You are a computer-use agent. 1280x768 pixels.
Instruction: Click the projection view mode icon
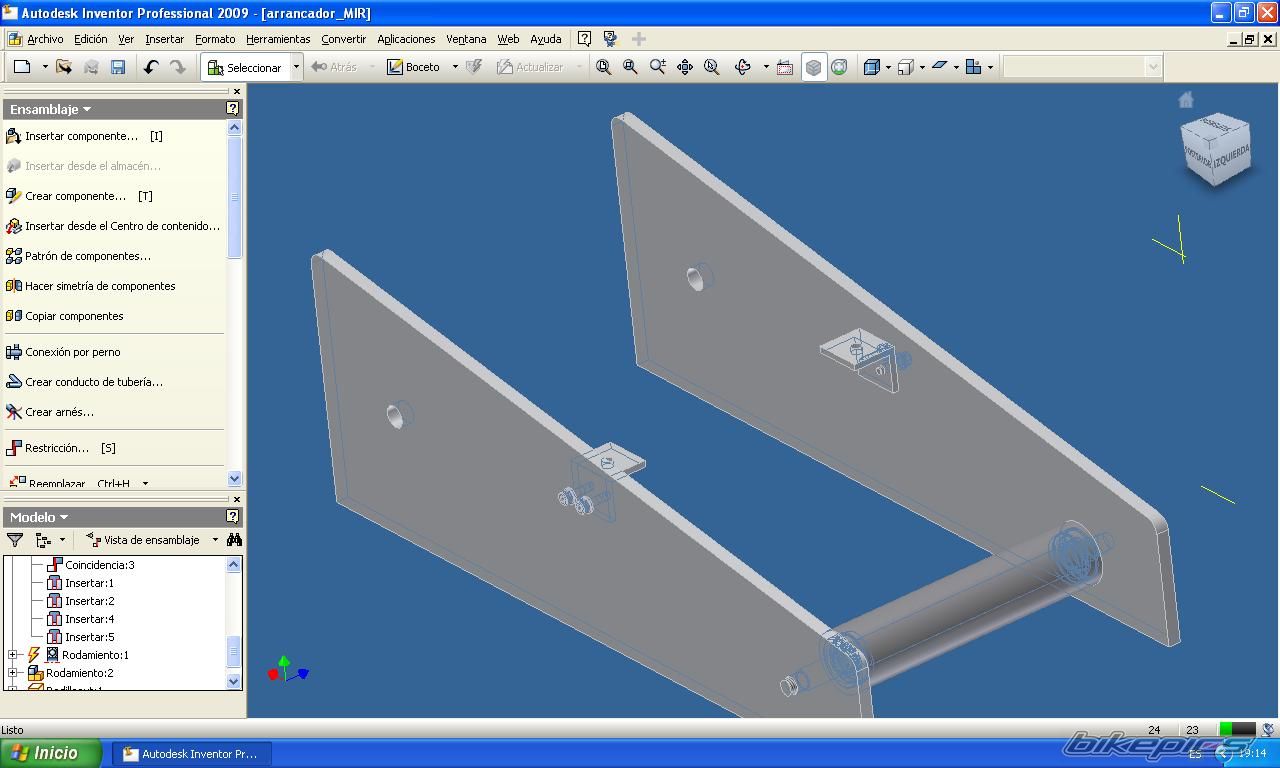pos(905,67)
